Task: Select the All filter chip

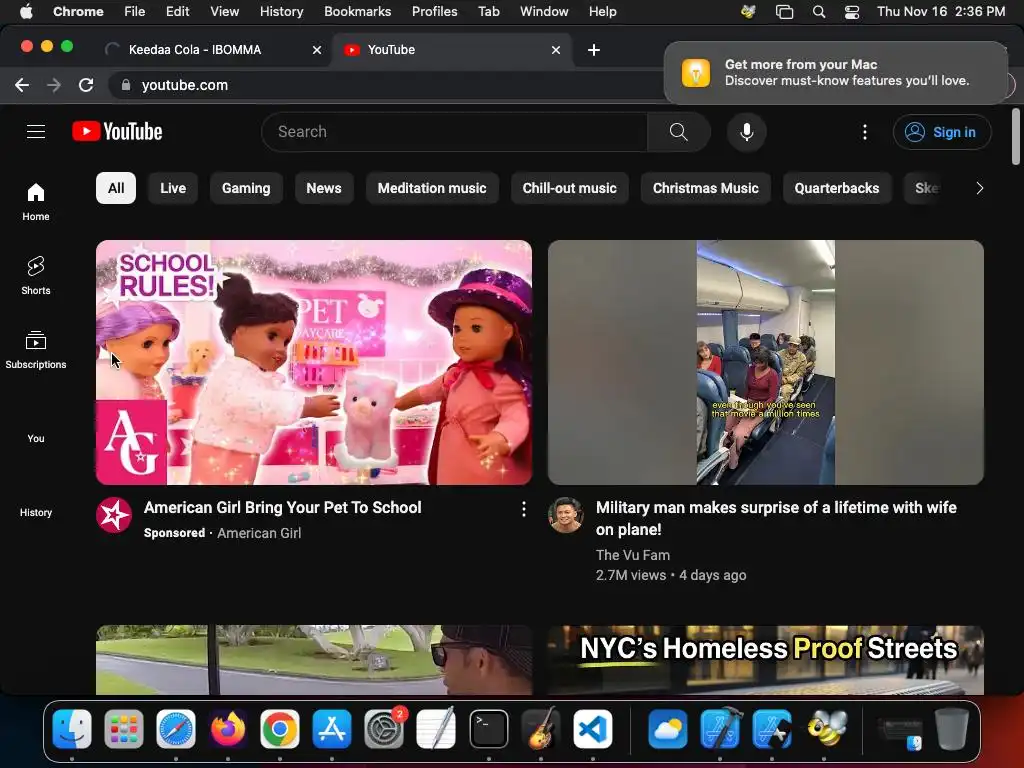Action: (x=116, y=188)
